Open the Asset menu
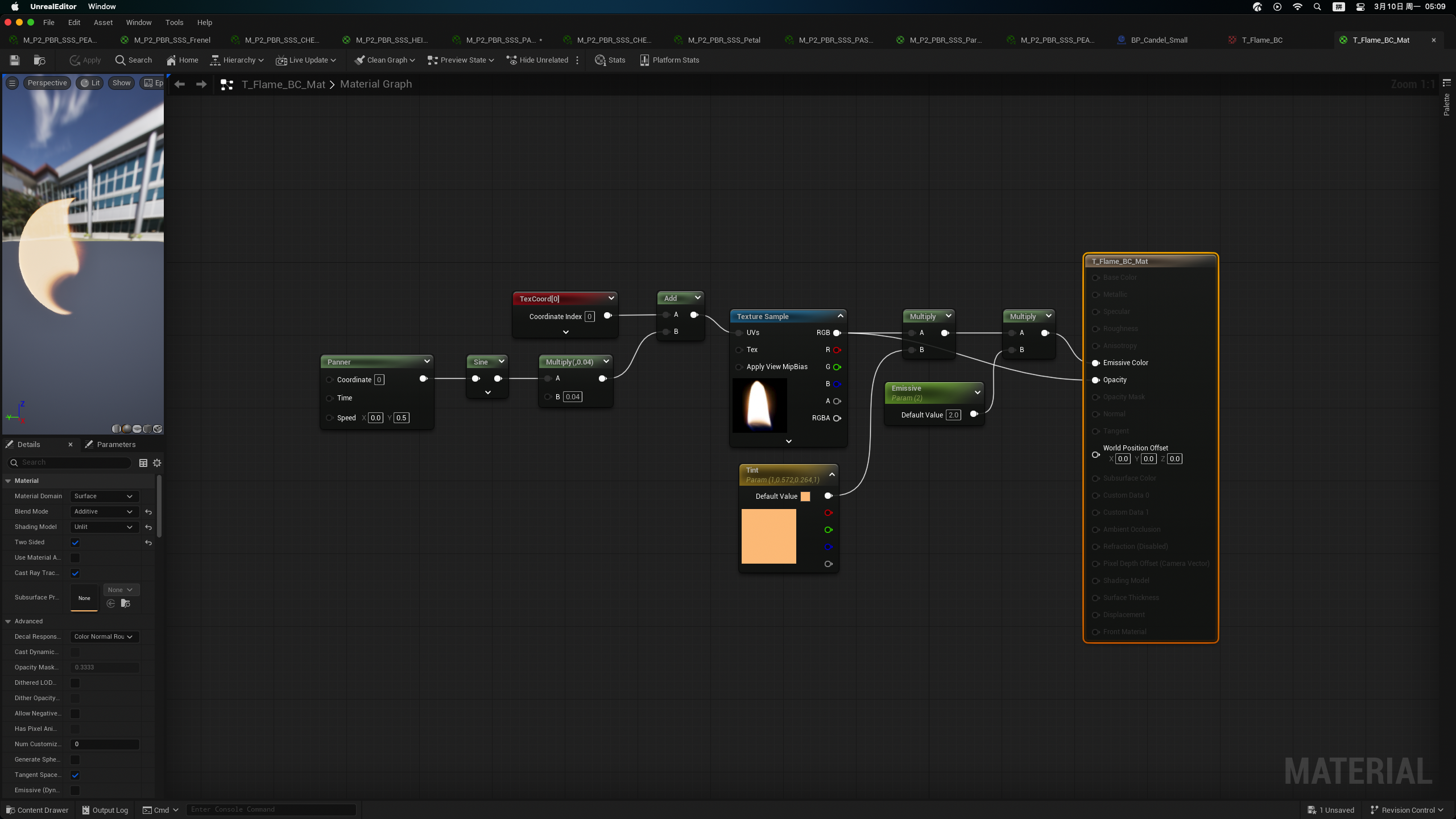The height and width of the screenshot is (819, 1456). pyautogui.click(x=103, y=23)
